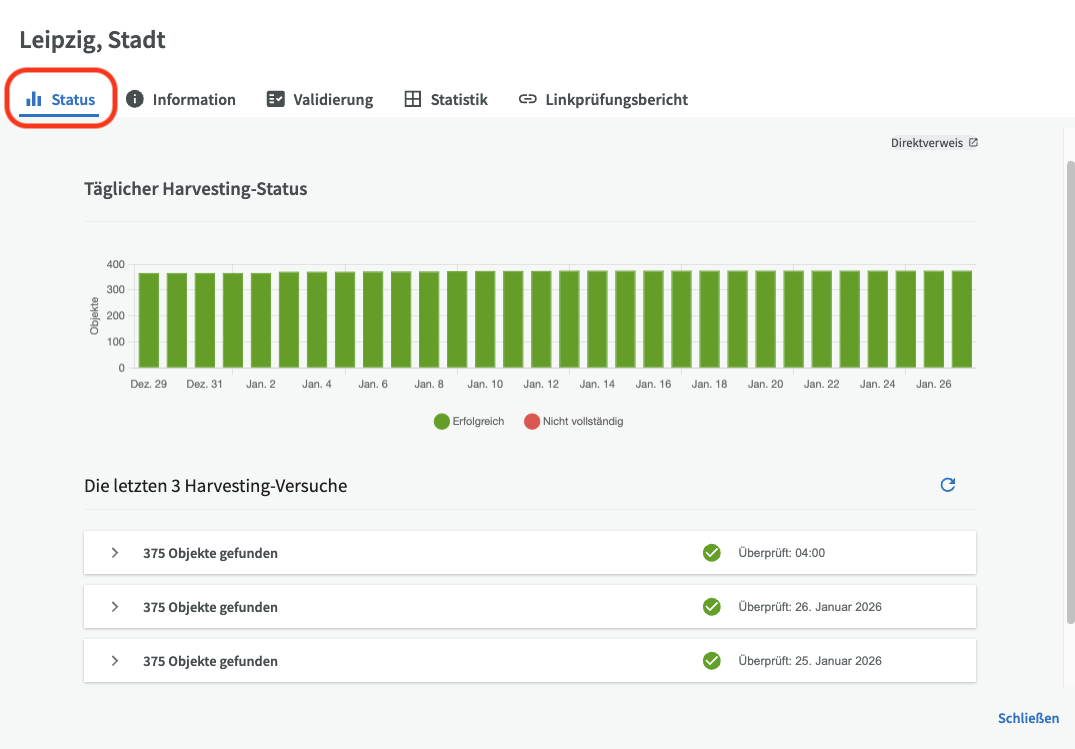The width and height of the screenshot is (1075, 749).
Task: Click the Jan. 26 bar in chart
Action: [933, 319]
